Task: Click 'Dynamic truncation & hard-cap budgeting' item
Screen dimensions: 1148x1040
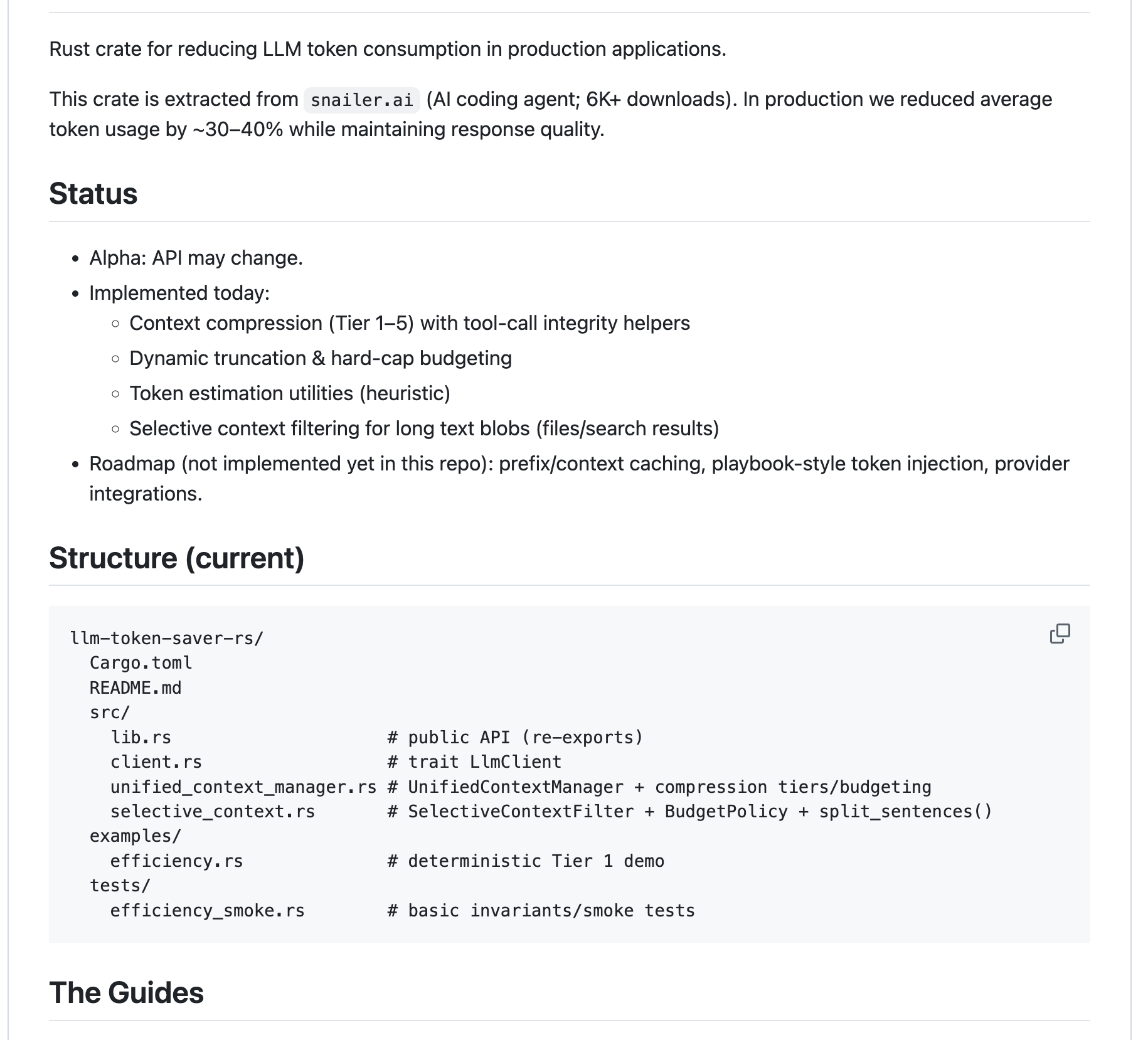Action: coord(320,358)
